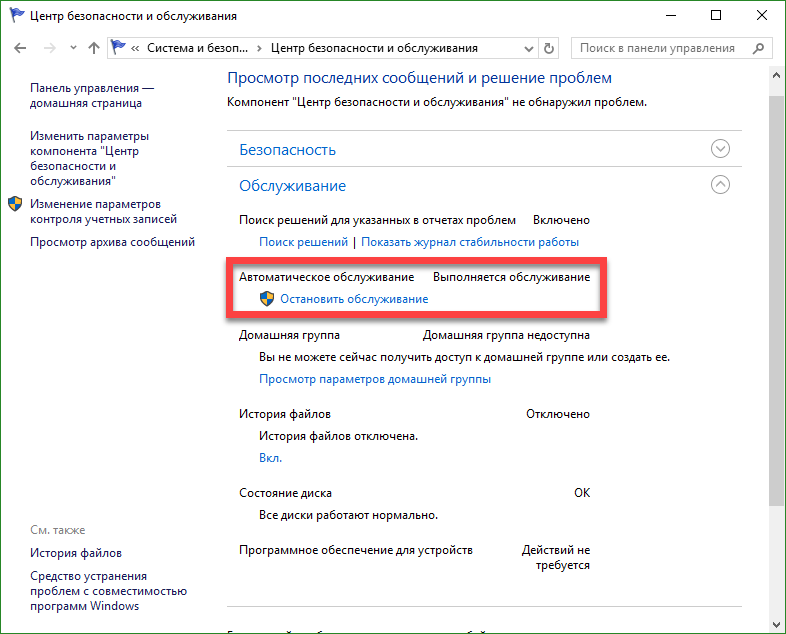Open "Система и безоп..." breadcrumb

pos(198,48)
